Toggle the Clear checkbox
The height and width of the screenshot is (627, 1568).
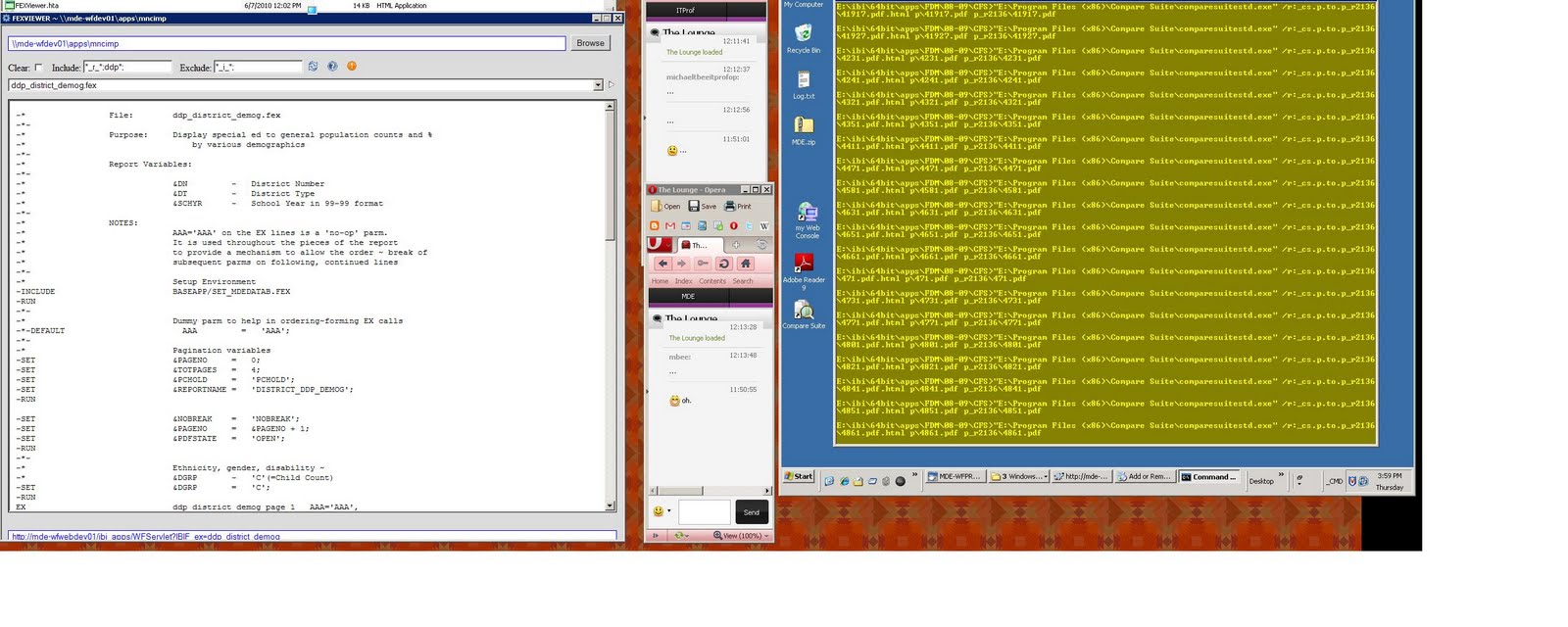[39, 68]
